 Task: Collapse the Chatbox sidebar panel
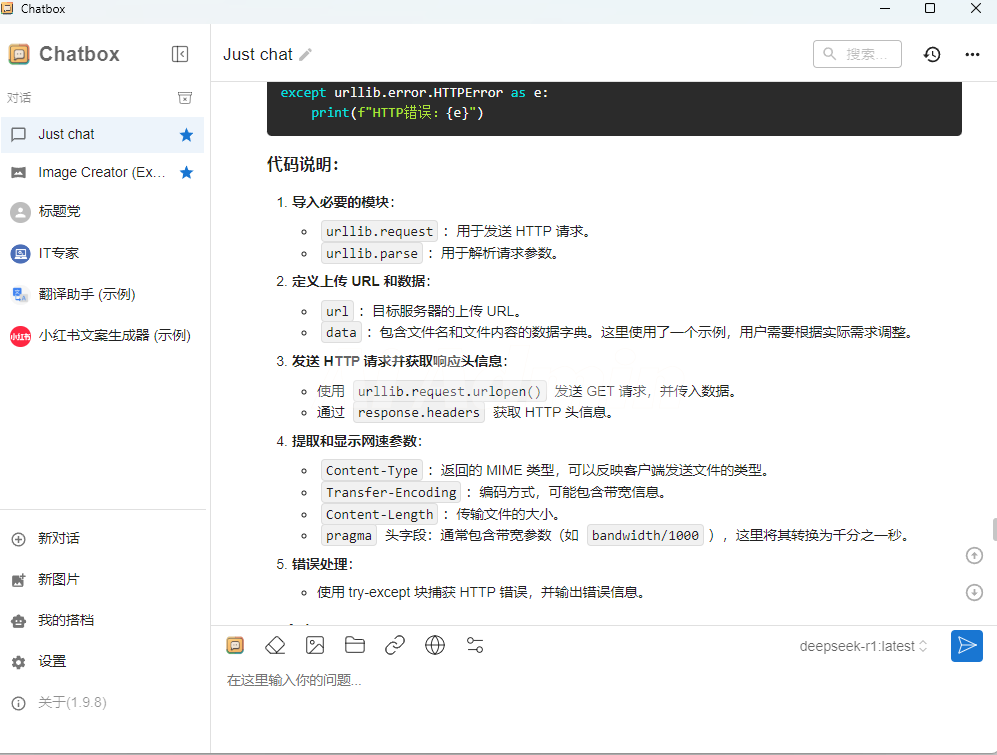(180, 54)
